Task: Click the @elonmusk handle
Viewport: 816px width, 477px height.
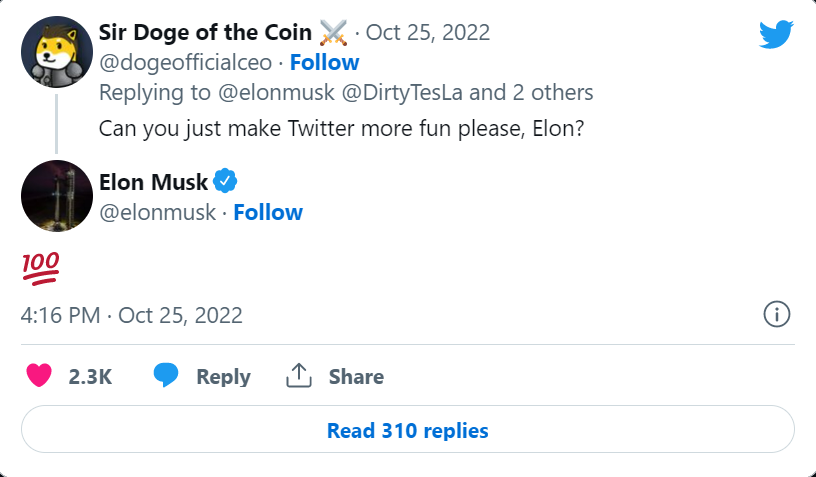Action: [x=157, y=212]
